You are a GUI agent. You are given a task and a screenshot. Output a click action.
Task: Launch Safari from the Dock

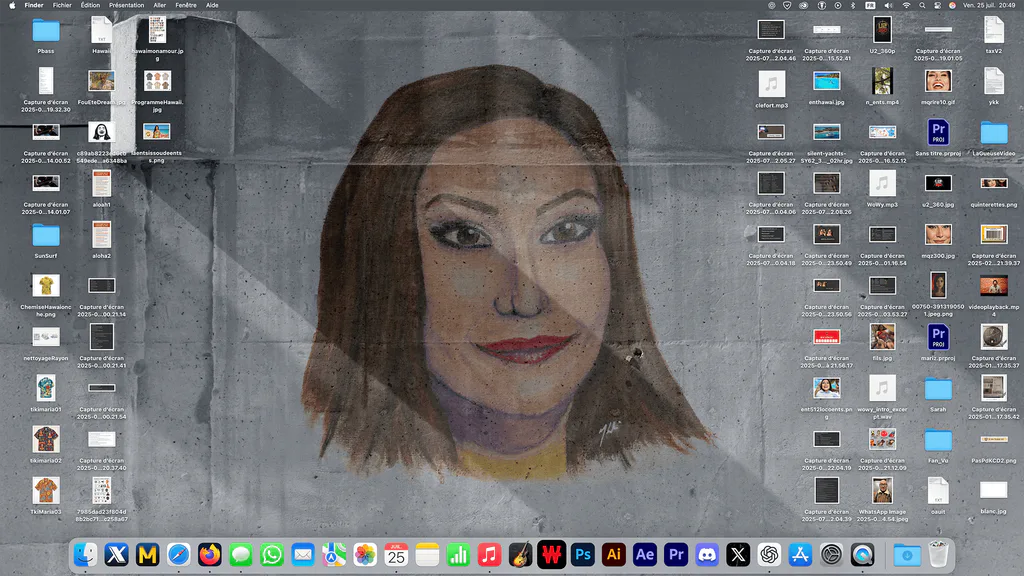[x=178, y=555]
